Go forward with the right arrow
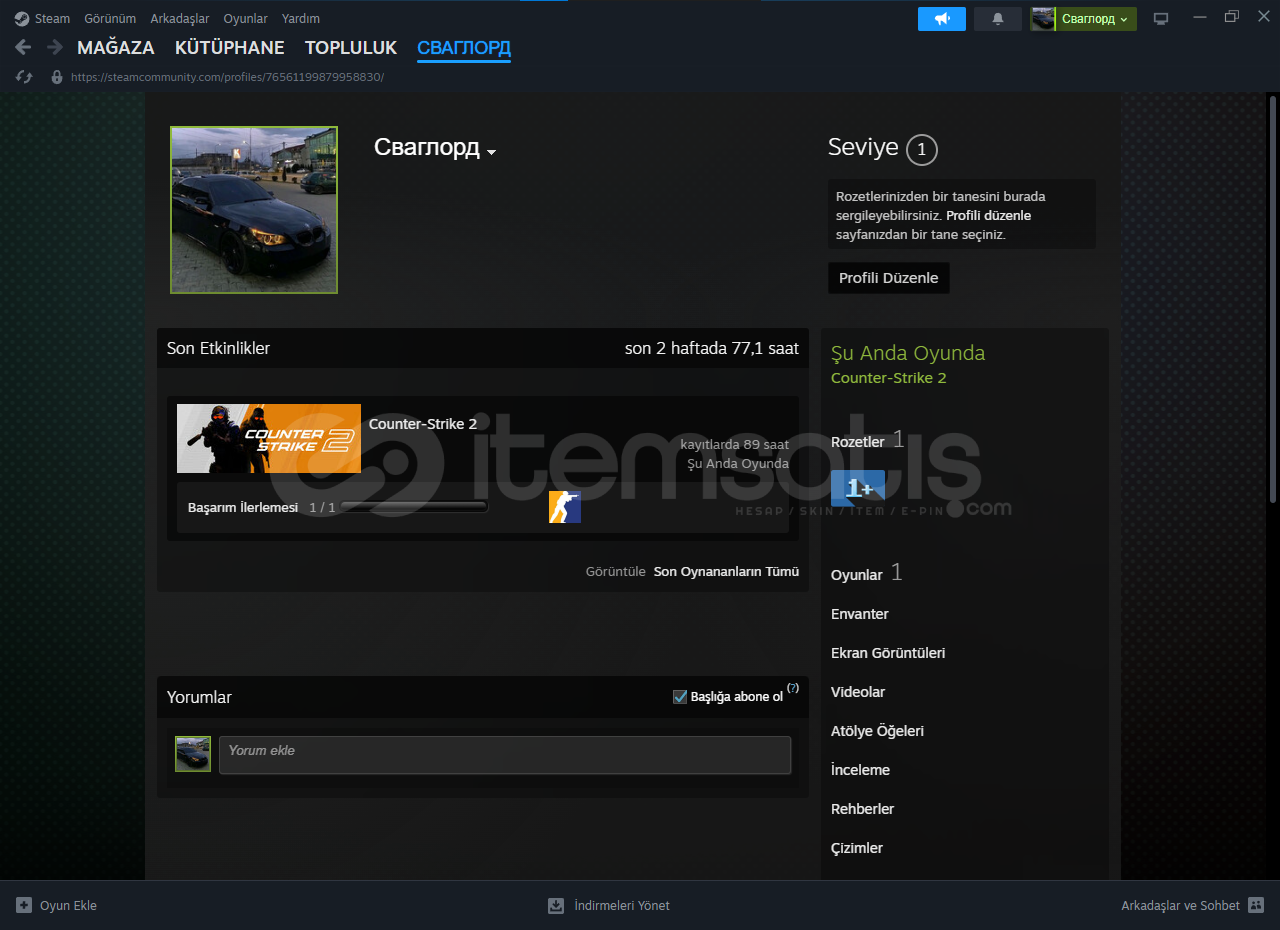The image size is (1280, 930). tap(54, 47)
